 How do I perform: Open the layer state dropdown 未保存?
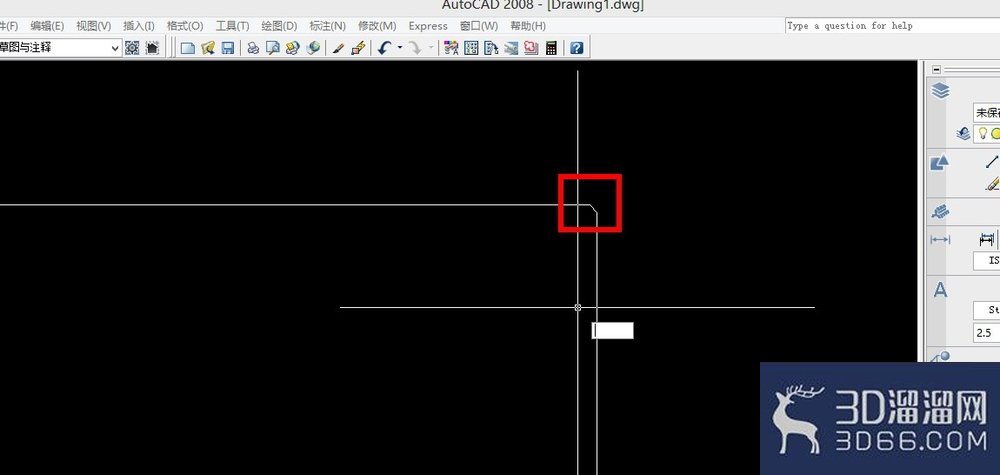tap(986, 113)
